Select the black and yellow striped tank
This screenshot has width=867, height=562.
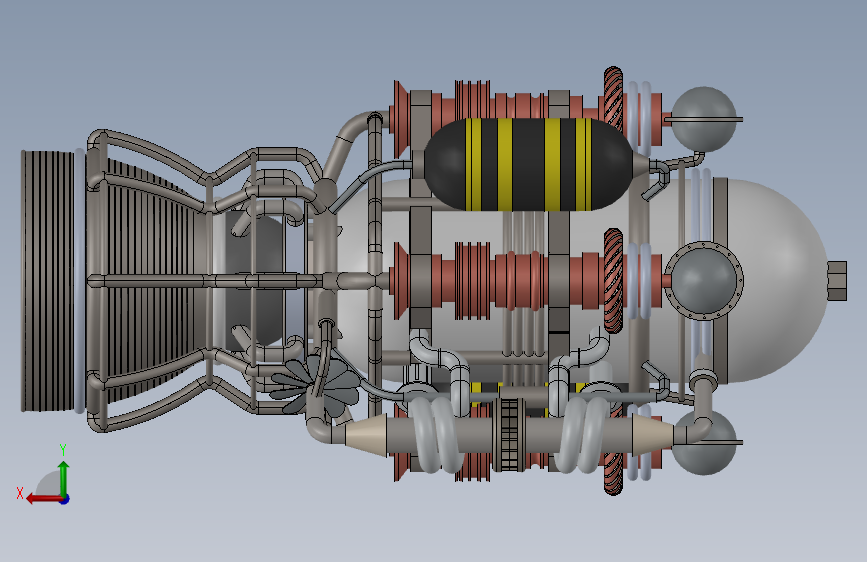(530, 165)
